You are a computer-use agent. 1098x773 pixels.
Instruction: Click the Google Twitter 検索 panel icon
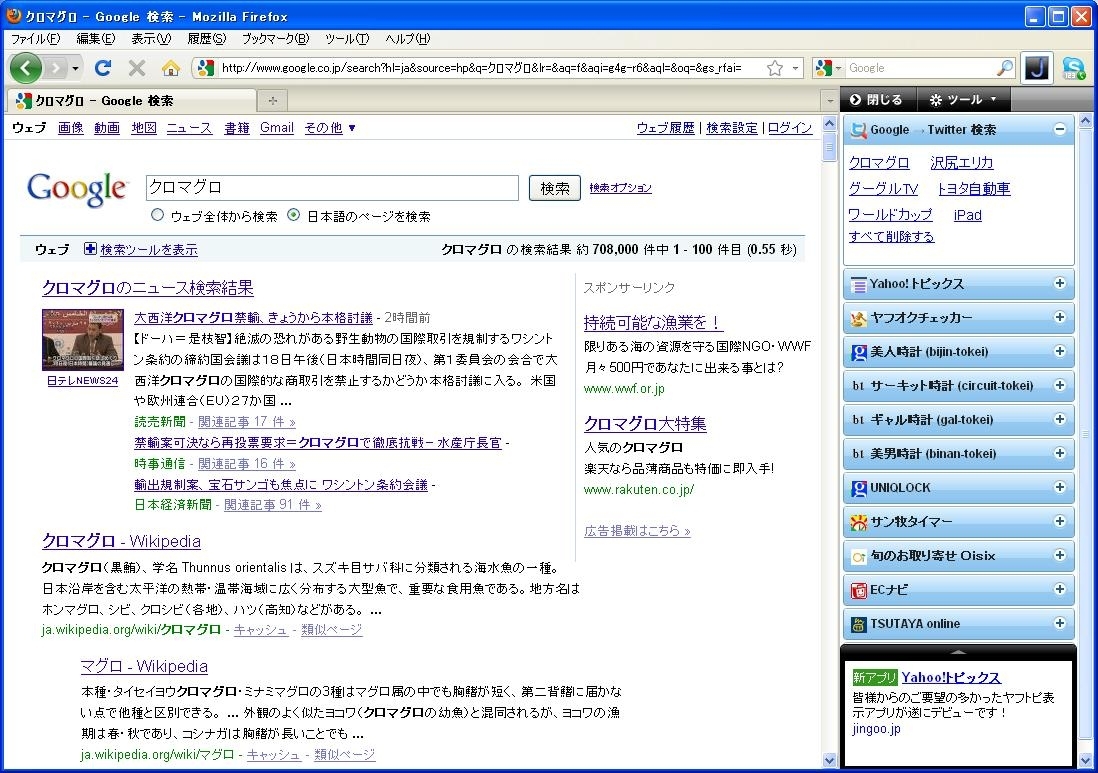(859, 130)
